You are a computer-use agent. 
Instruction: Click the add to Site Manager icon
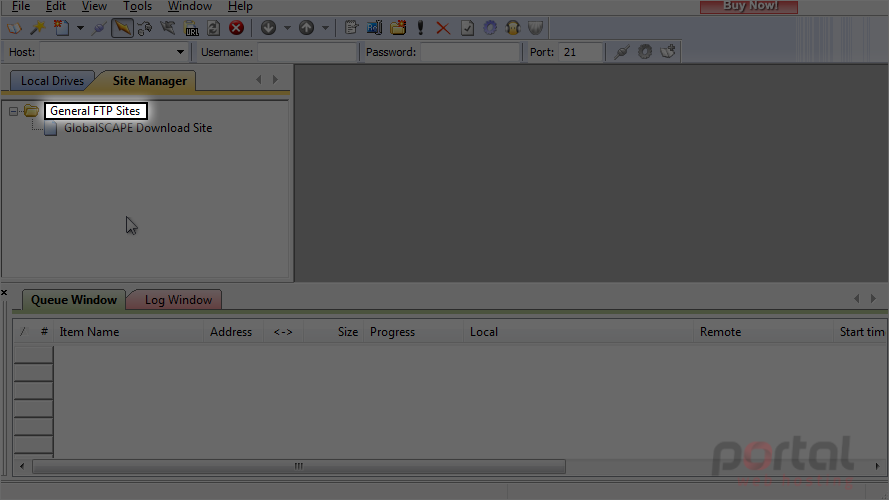(x=668, y=52)
